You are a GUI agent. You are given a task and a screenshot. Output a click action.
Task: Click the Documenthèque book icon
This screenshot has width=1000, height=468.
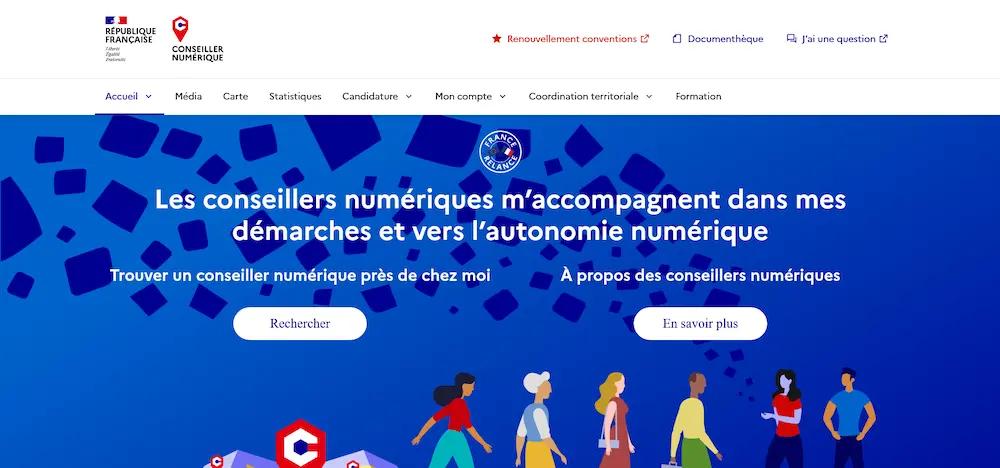pyautogui.click(x=677, y=39)
